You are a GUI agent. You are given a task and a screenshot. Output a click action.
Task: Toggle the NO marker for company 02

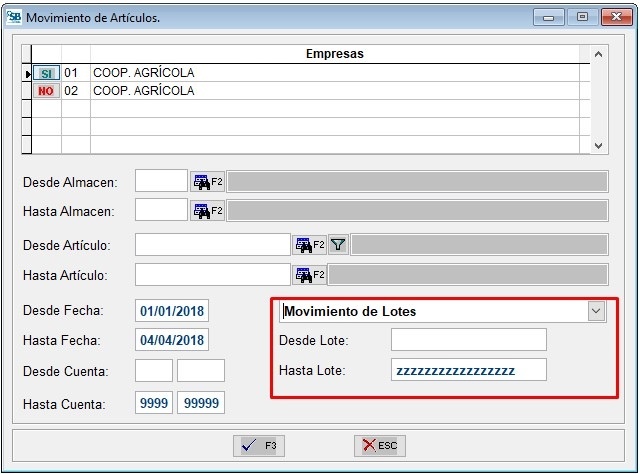click(46, 91)
